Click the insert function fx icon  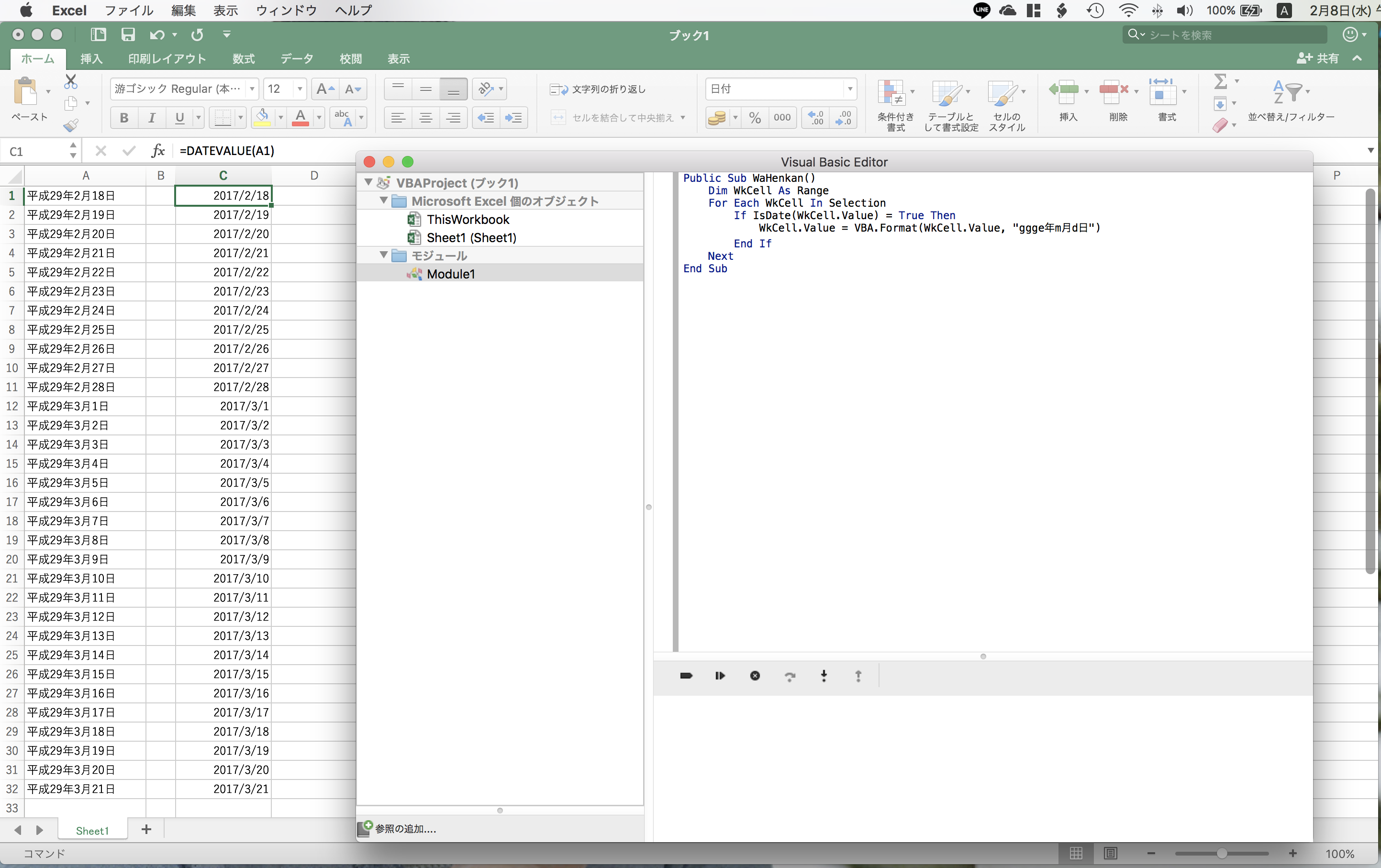pos(158,151)
